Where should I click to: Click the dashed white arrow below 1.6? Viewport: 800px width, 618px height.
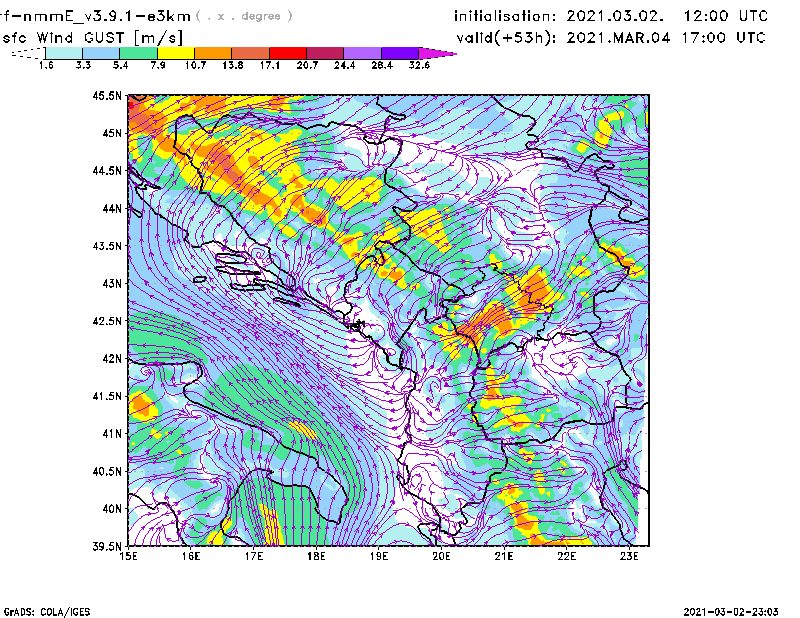click(x=28, y=53)
